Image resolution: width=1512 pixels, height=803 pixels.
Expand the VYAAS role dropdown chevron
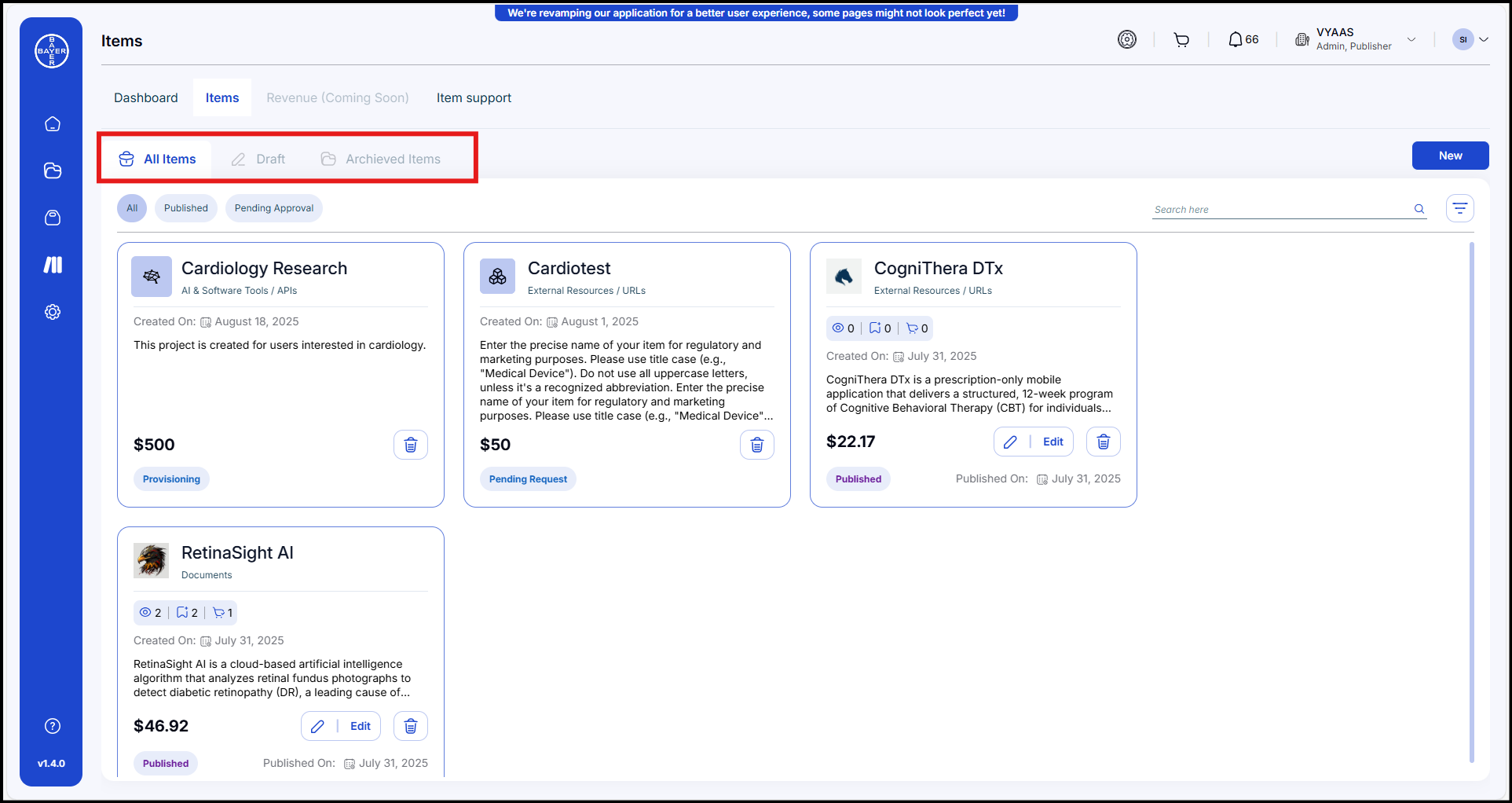coord(1411,39)
